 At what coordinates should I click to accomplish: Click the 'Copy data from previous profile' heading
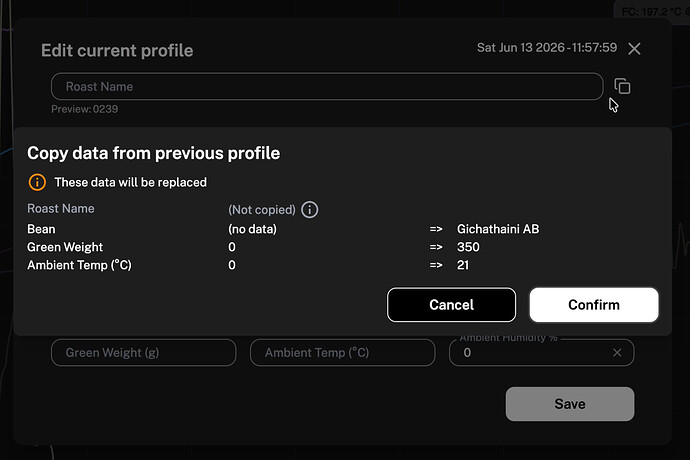(x=154, y=153)
